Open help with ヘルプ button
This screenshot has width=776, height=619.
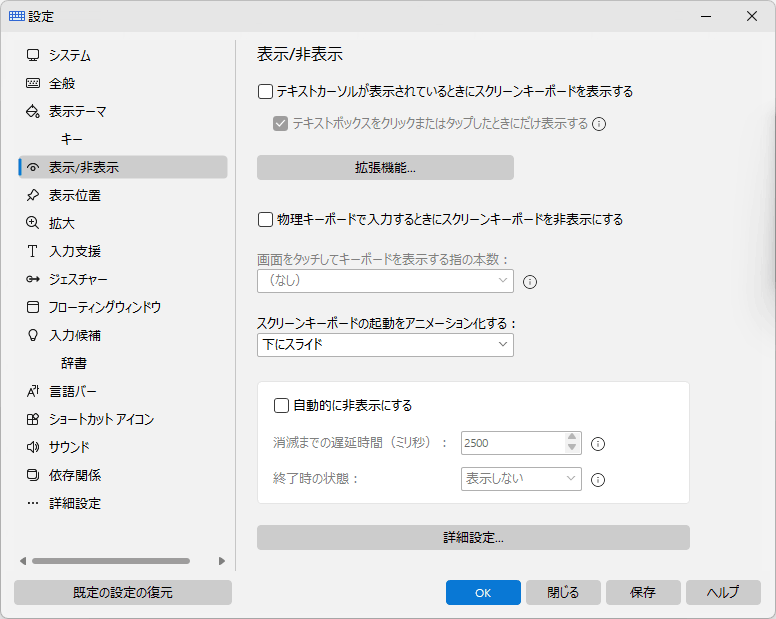coord(723,592)
